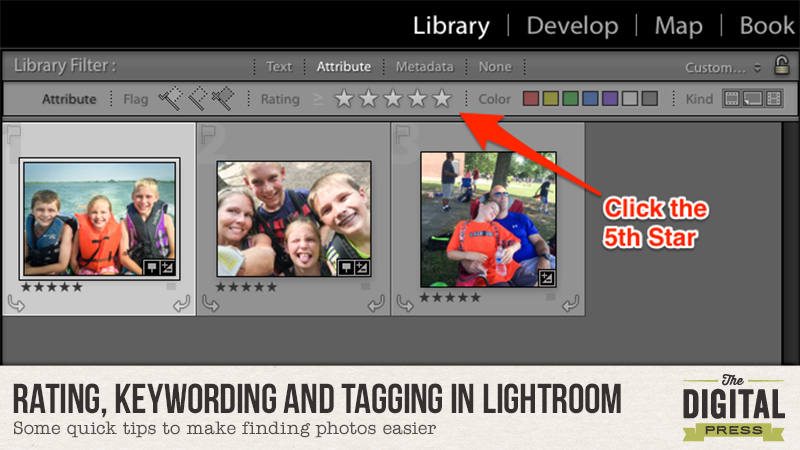Screen dimensions: 800x450
Task: Filter by yellow color label
Action: pos(551,98)
